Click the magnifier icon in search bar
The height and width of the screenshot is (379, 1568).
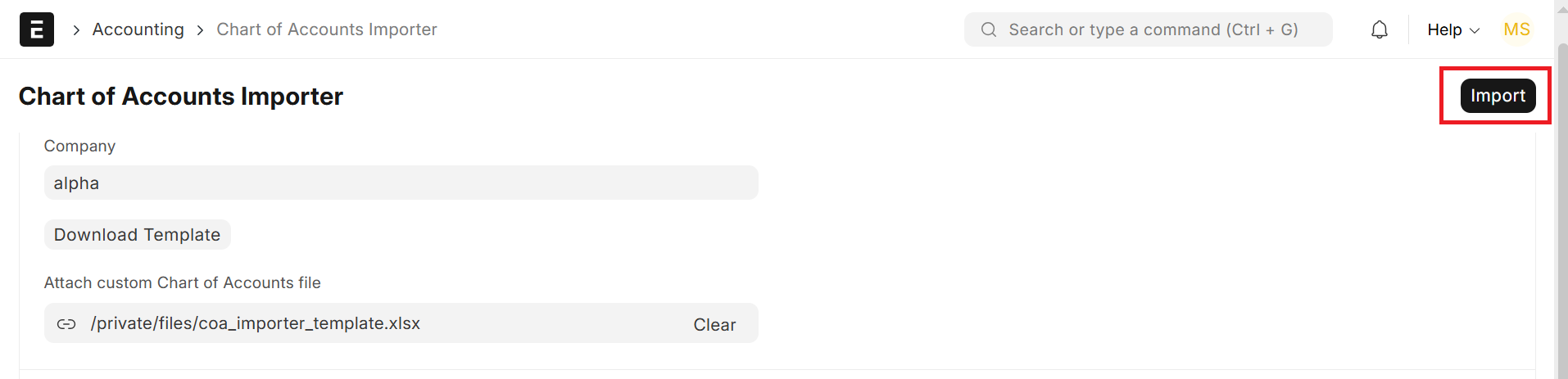click(989, 30)
